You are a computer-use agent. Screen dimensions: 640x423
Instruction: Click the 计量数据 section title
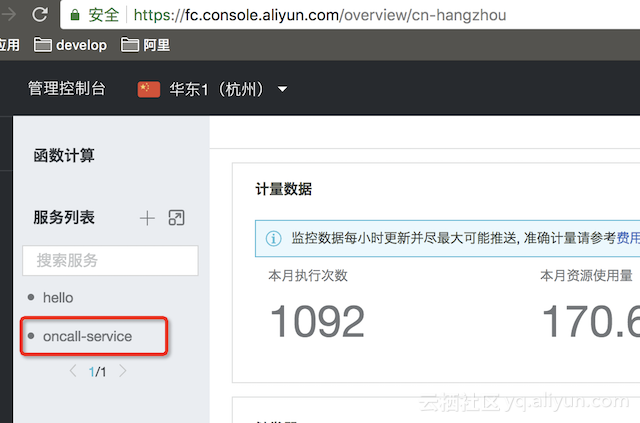pos(284,189)
